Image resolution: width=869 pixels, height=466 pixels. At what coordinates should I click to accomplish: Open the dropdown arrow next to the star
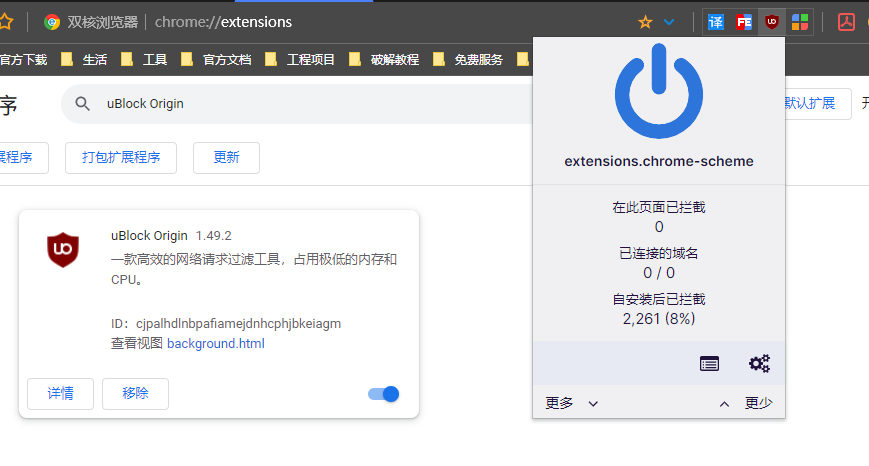pyautogui.click(x=669, y=22)
